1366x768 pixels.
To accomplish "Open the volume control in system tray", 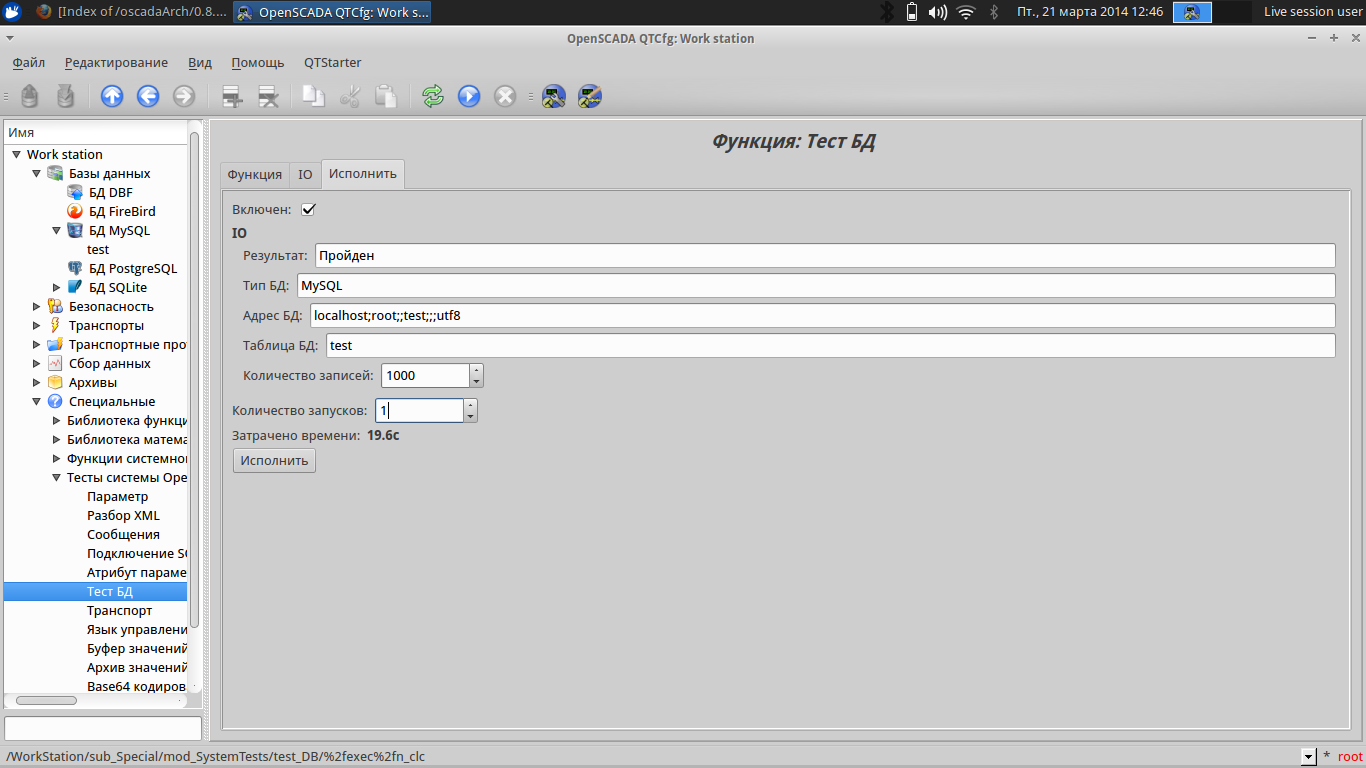I will tap(937, 12).
